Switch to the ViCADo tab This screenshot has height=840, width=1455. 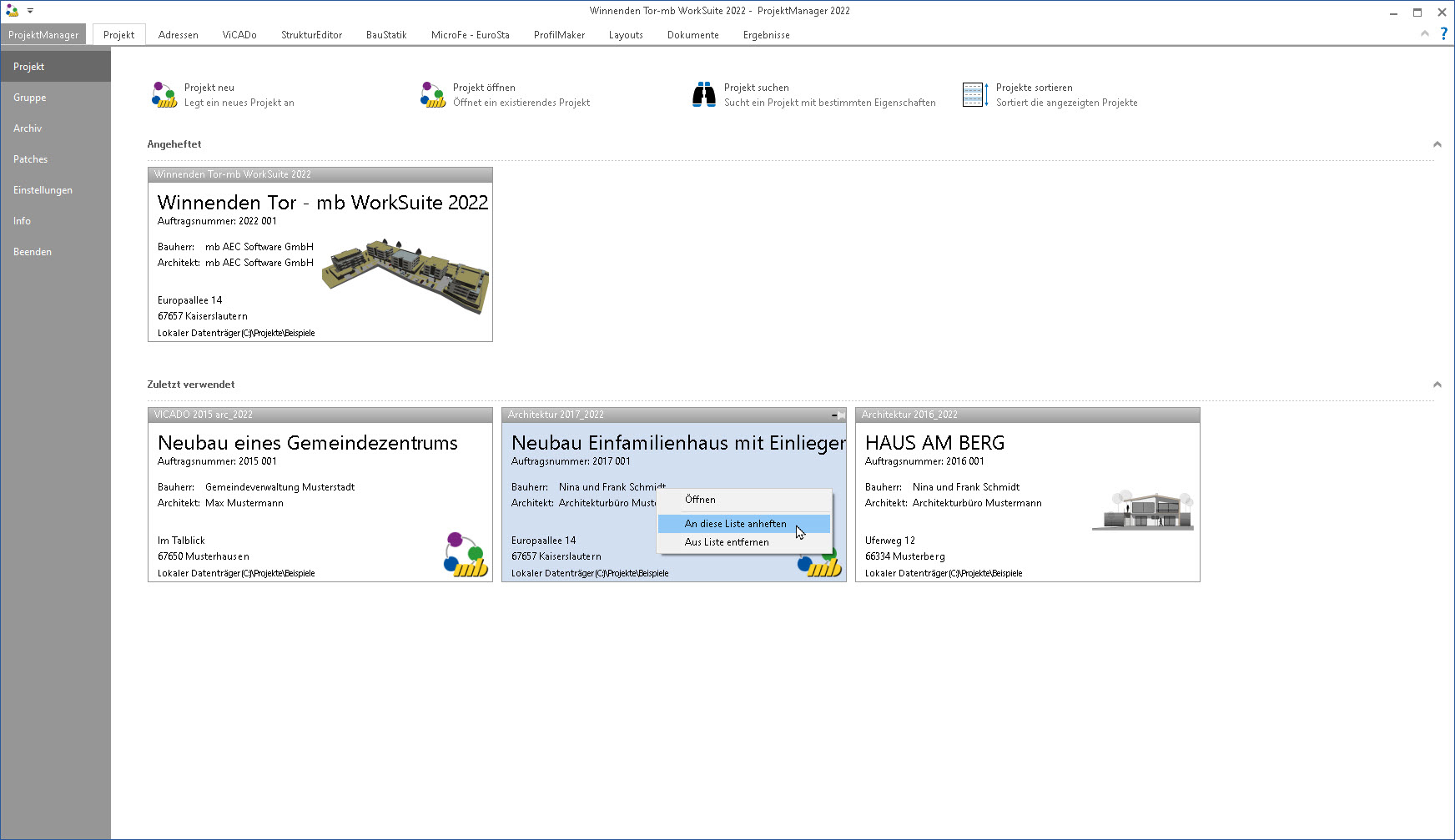(x=239, y=35)
